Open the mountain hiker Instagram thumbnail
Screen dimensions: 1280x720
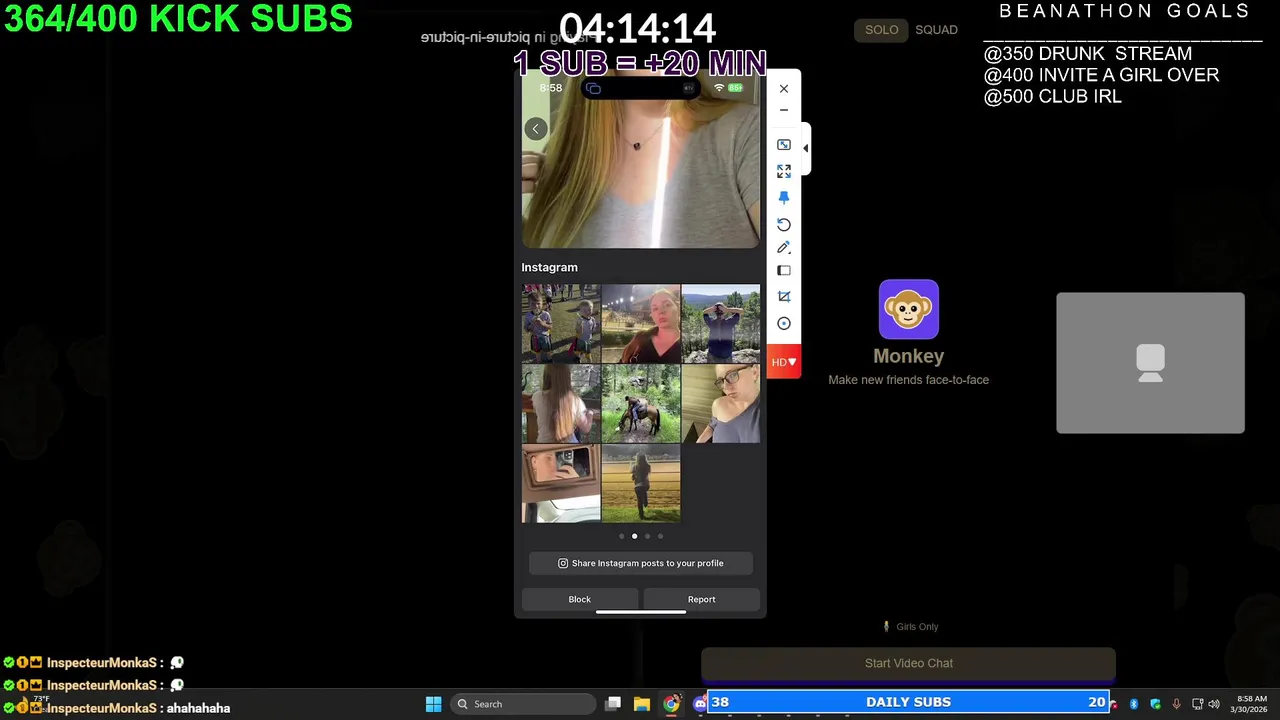click(x=720, y=323)
